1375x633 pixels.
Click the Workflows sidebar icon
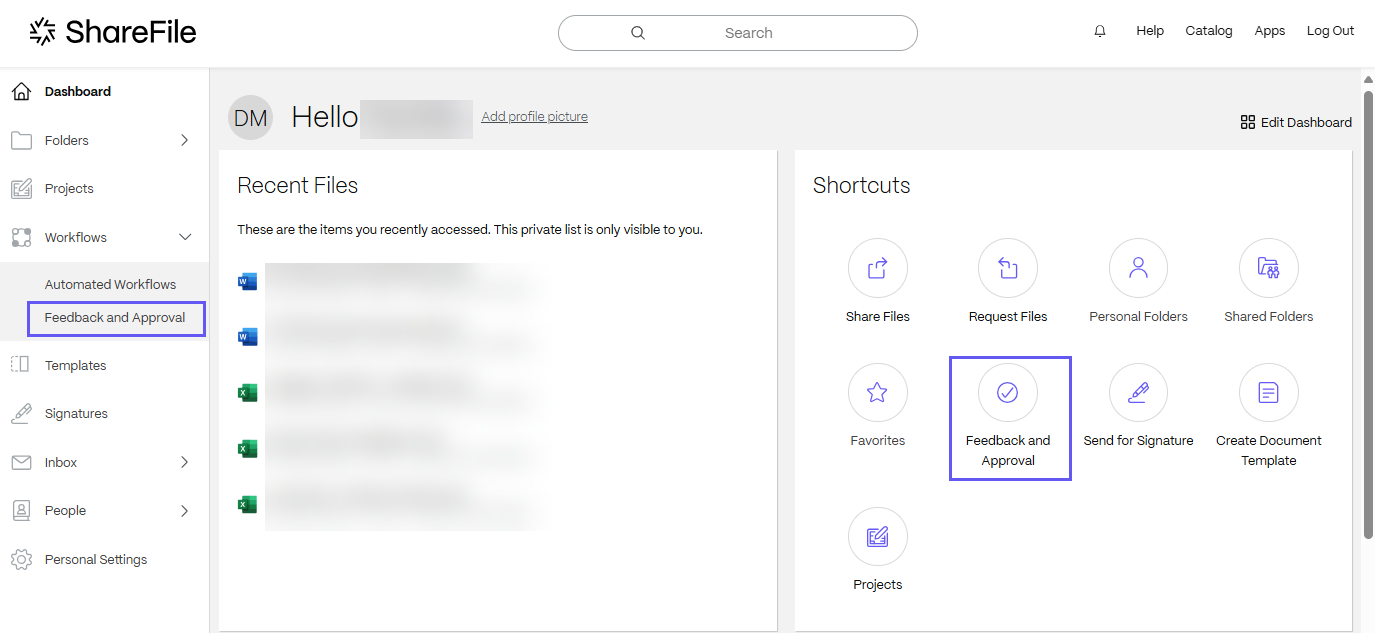point(21,237)
